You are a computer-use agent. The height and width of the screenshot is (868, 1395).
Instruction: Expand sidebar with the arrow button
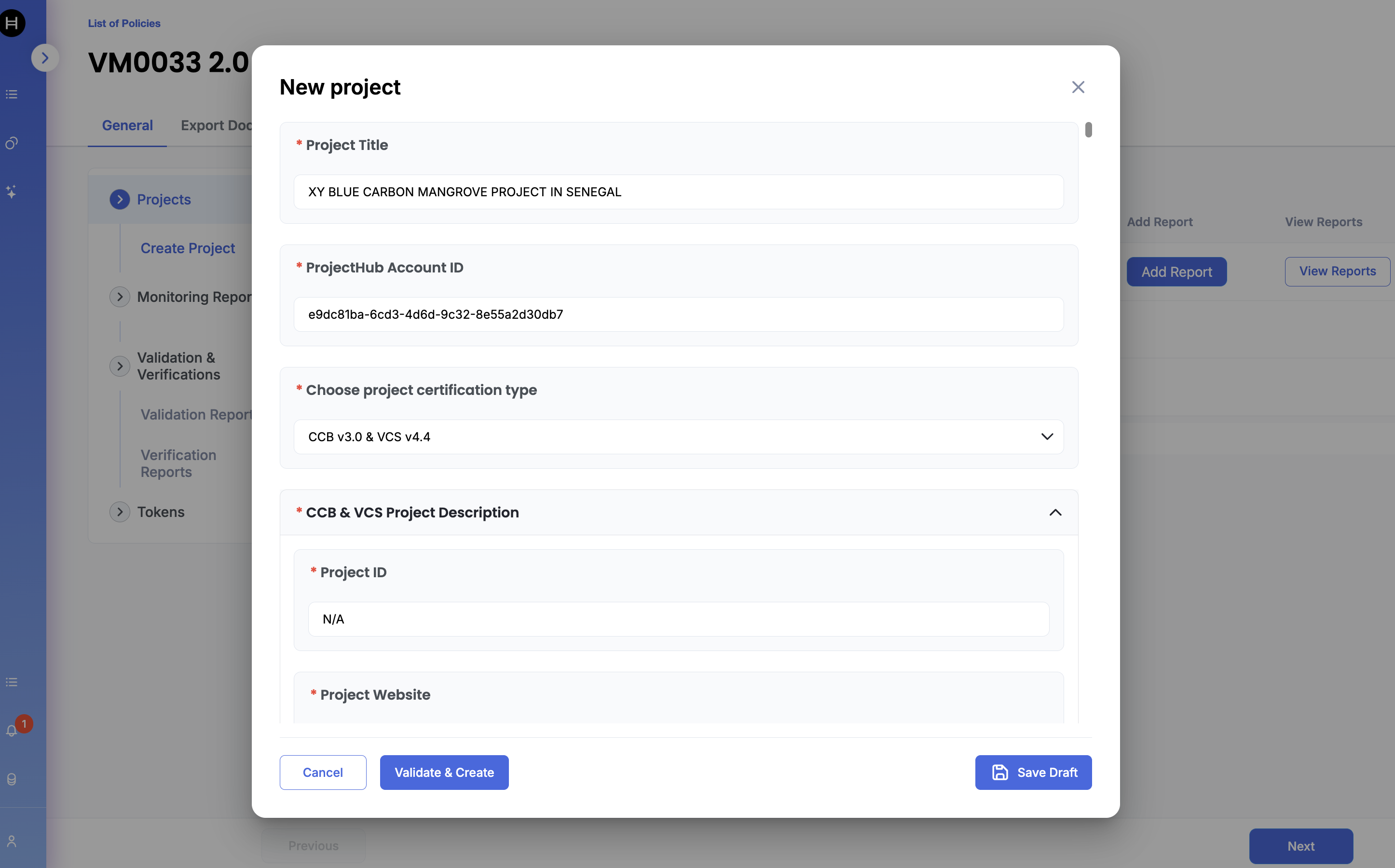pyautogui.click(x=45, y=58)
